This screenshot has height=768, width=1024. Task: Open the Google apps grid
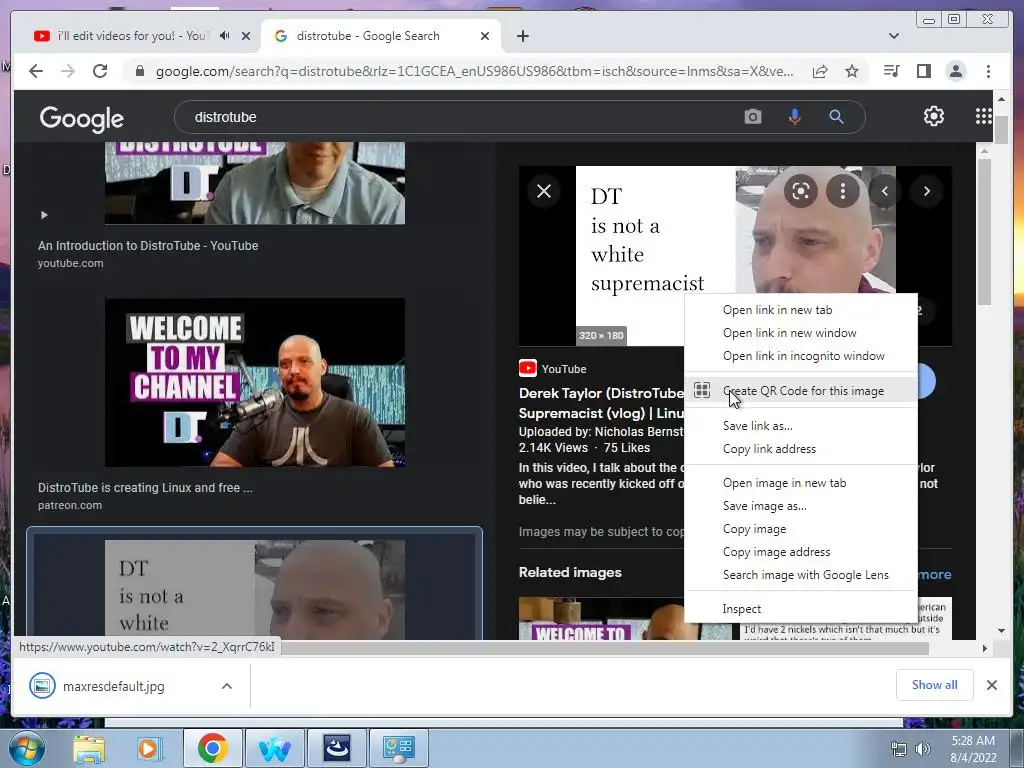point(983,116)
